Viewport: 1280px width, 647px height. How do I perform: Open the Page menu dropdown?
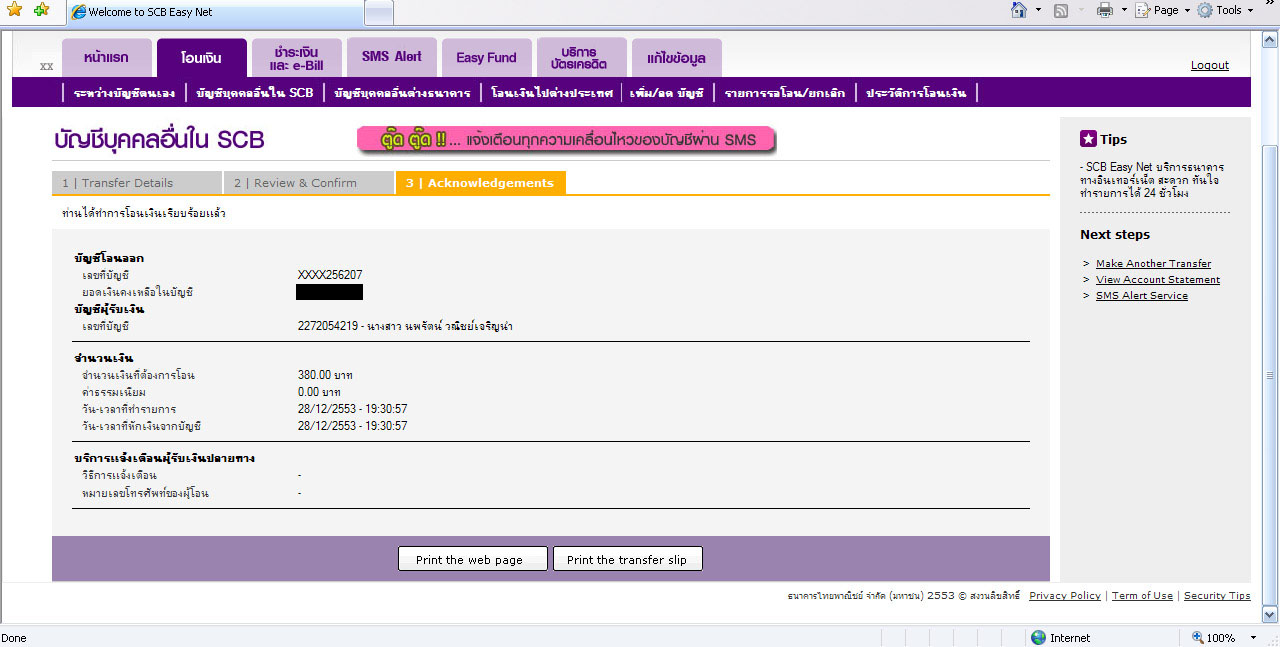1161,10
